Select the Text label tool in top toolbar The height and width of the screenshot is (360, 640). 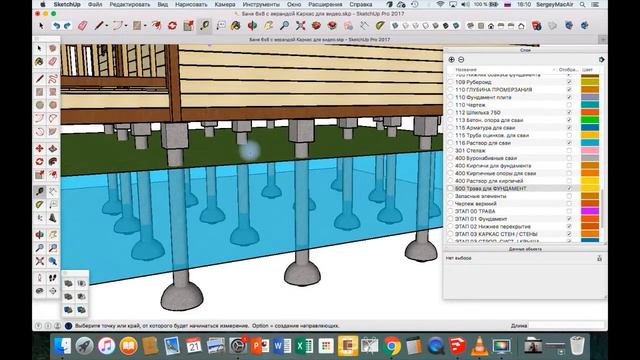(x=221, y=26)
